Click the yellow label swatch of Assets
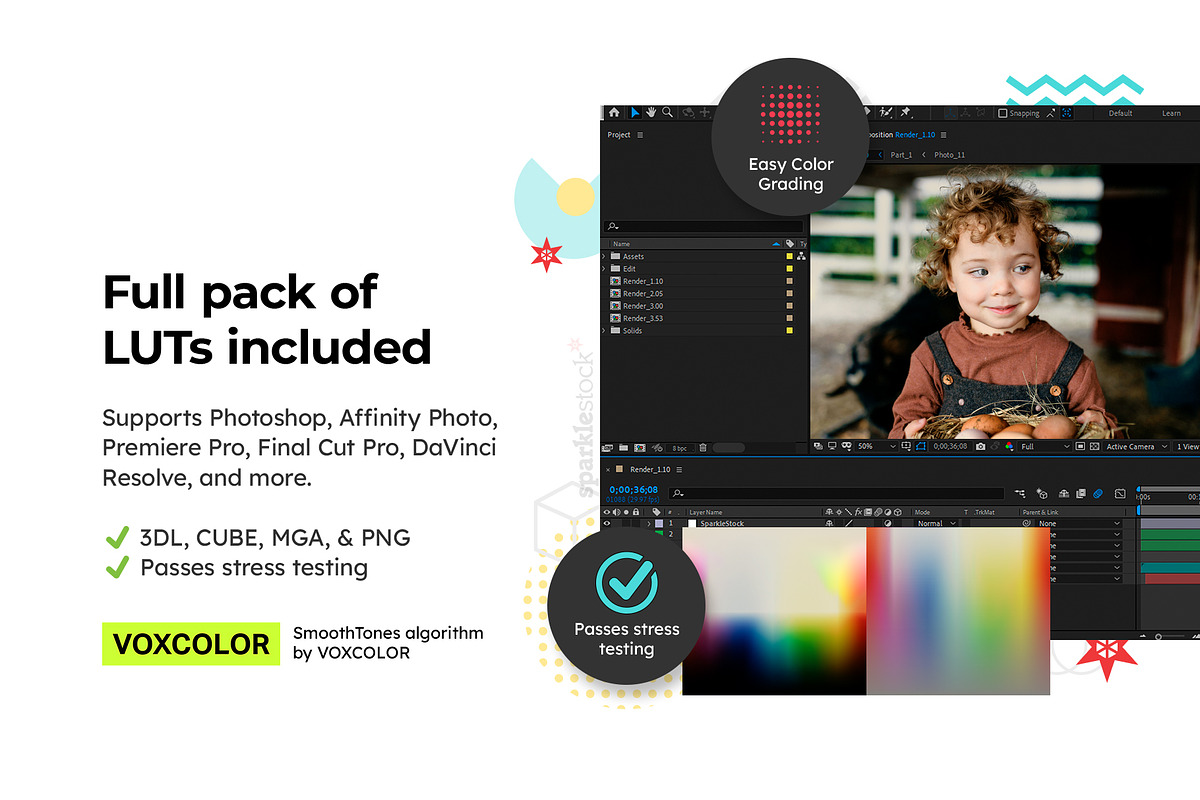This screenshot has height=800, width=1200. click(x=790, y=256)
